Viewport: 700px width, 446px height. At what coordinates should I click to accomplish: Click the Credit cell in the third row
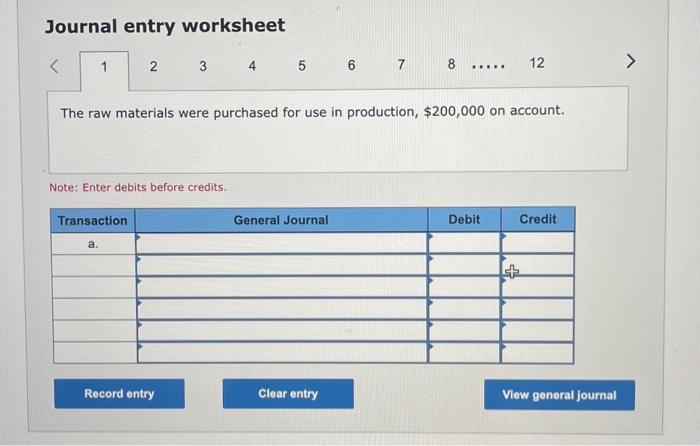538,287
